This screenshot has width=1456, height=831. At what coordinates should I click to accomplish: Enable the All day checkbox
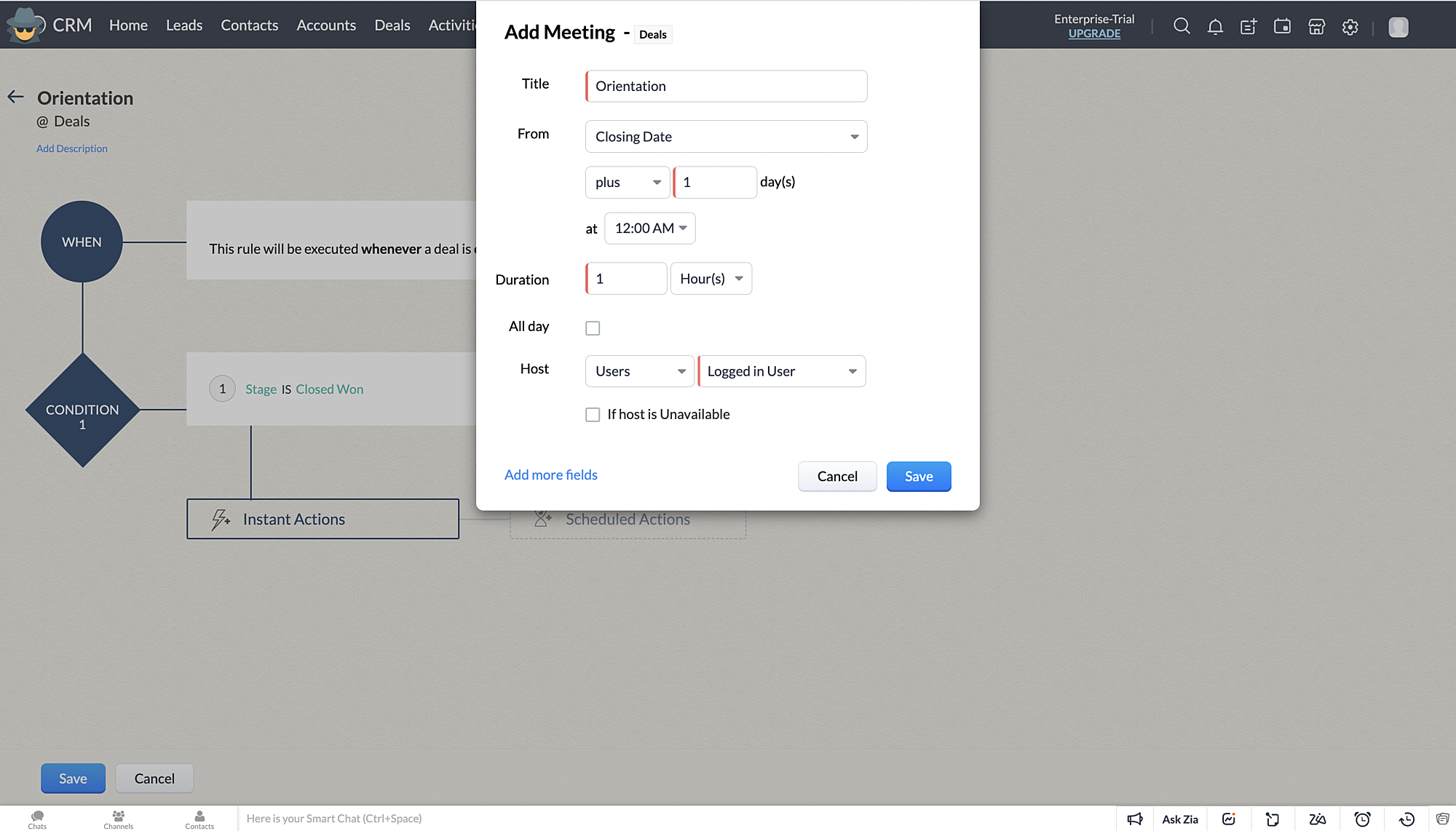[x=593, y=328]
